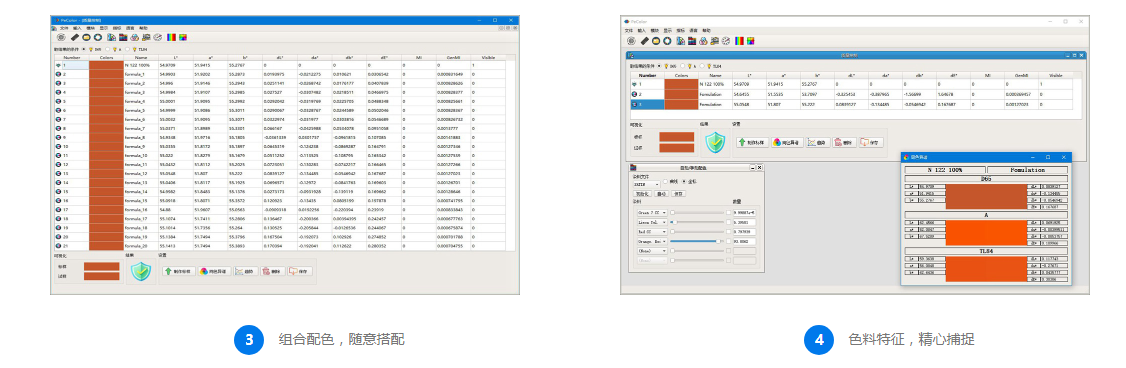Select the A illuminant radio in right window
The image size is (1126, 368).
pyautogui.click(x=682, y=66)
